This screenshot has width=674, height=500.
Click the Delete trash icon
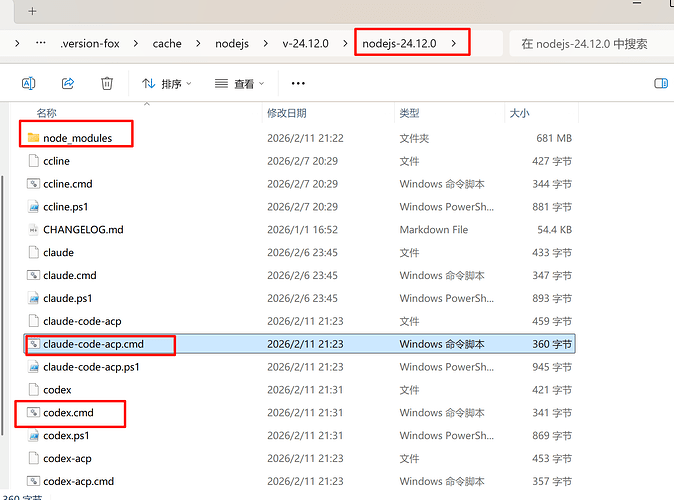tap(107, 83)
